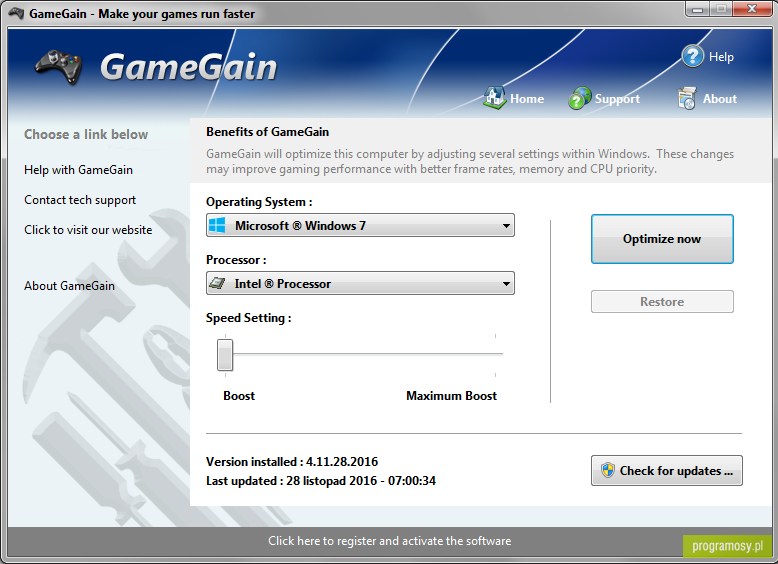778x564 pixels.
Task: Open the About GameGain sidebar link
Action: (69, 286)
